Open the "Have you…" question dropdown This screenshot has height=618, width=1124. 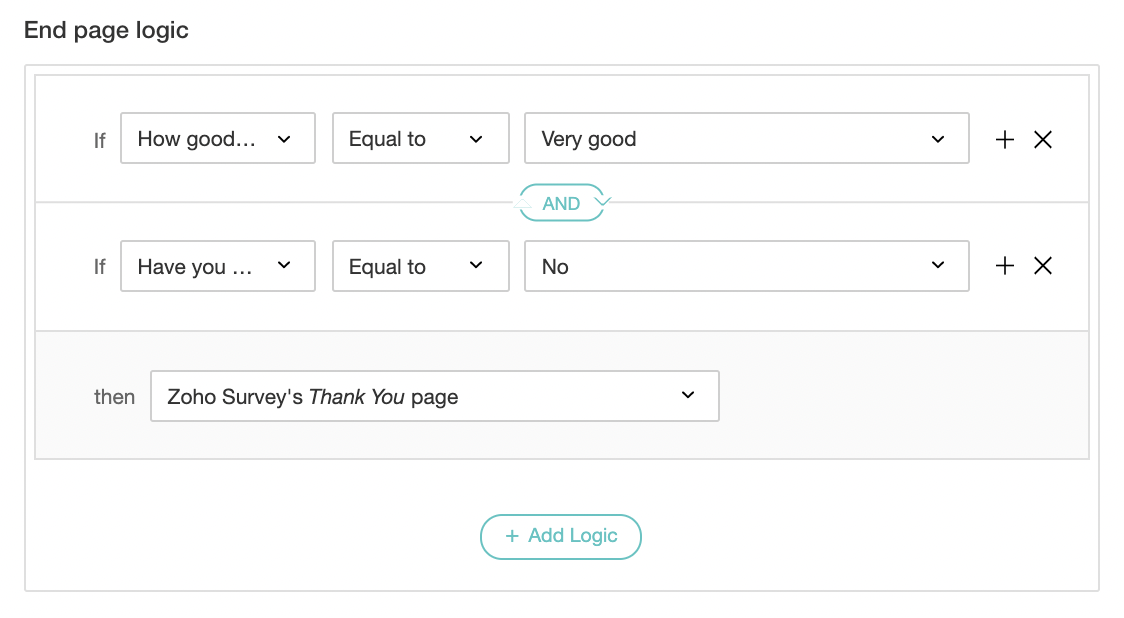click(x=217, y=266)
